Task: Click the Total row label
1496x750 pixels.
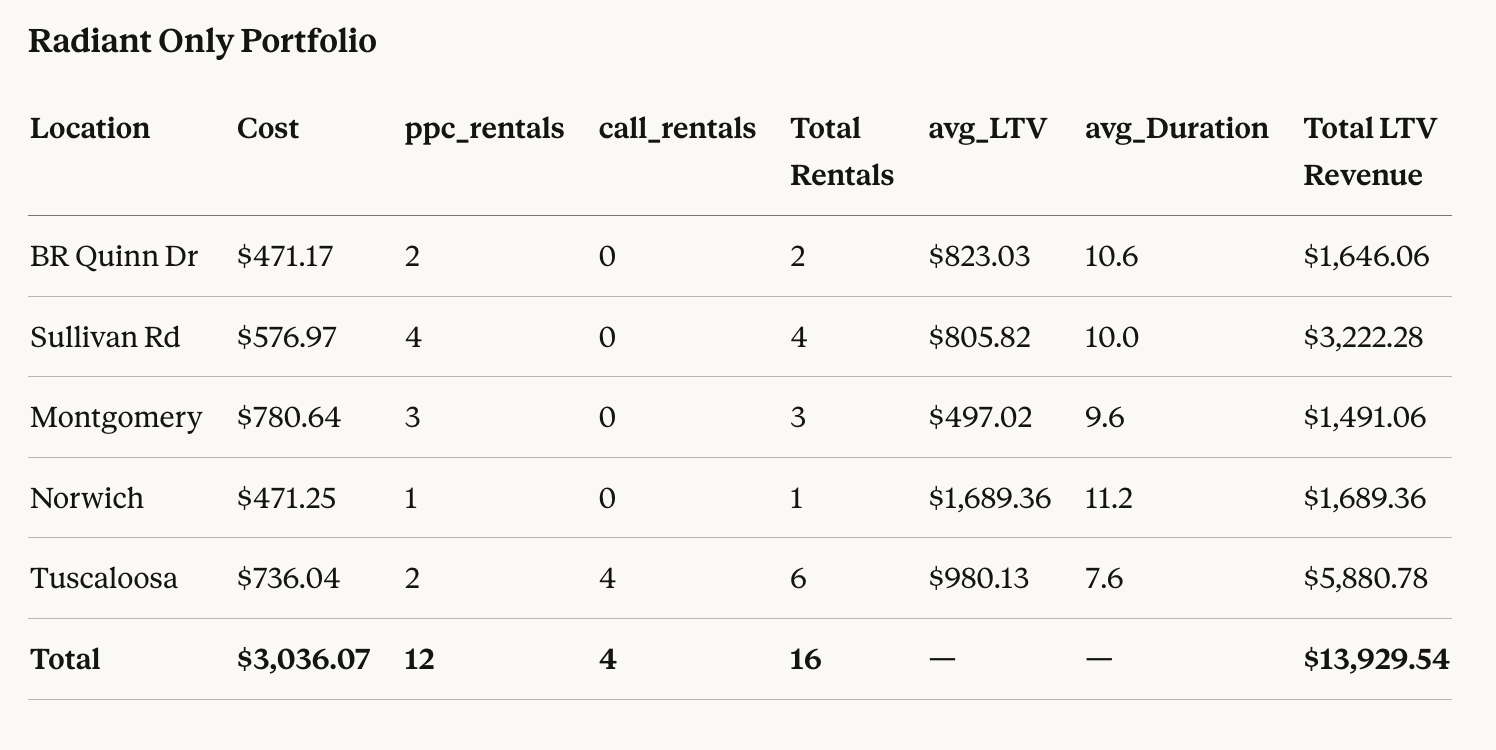Action: (x=65, y=659)
